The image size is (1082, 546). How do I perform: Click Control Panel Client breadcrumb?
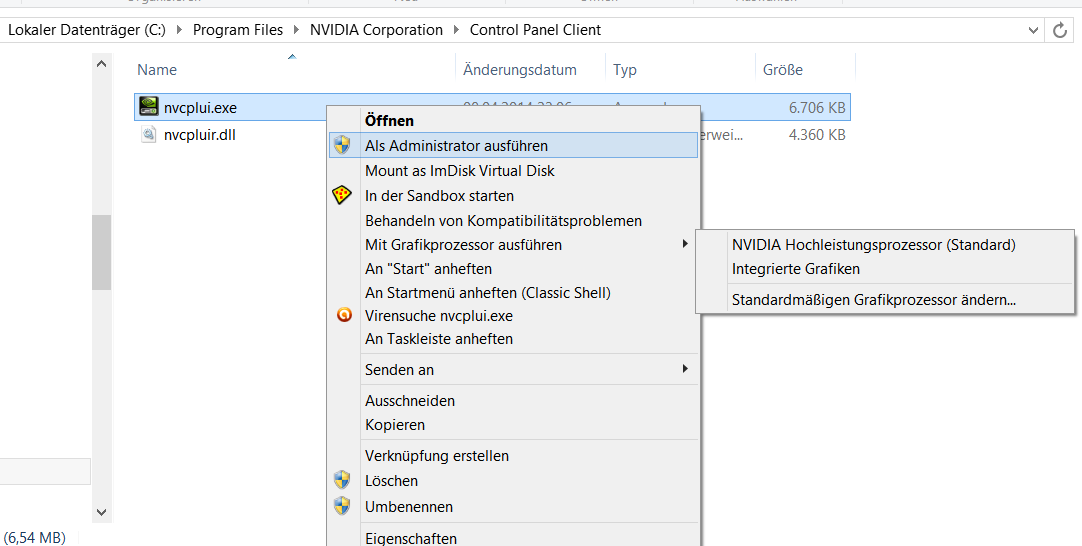click(x=535, y=30)
